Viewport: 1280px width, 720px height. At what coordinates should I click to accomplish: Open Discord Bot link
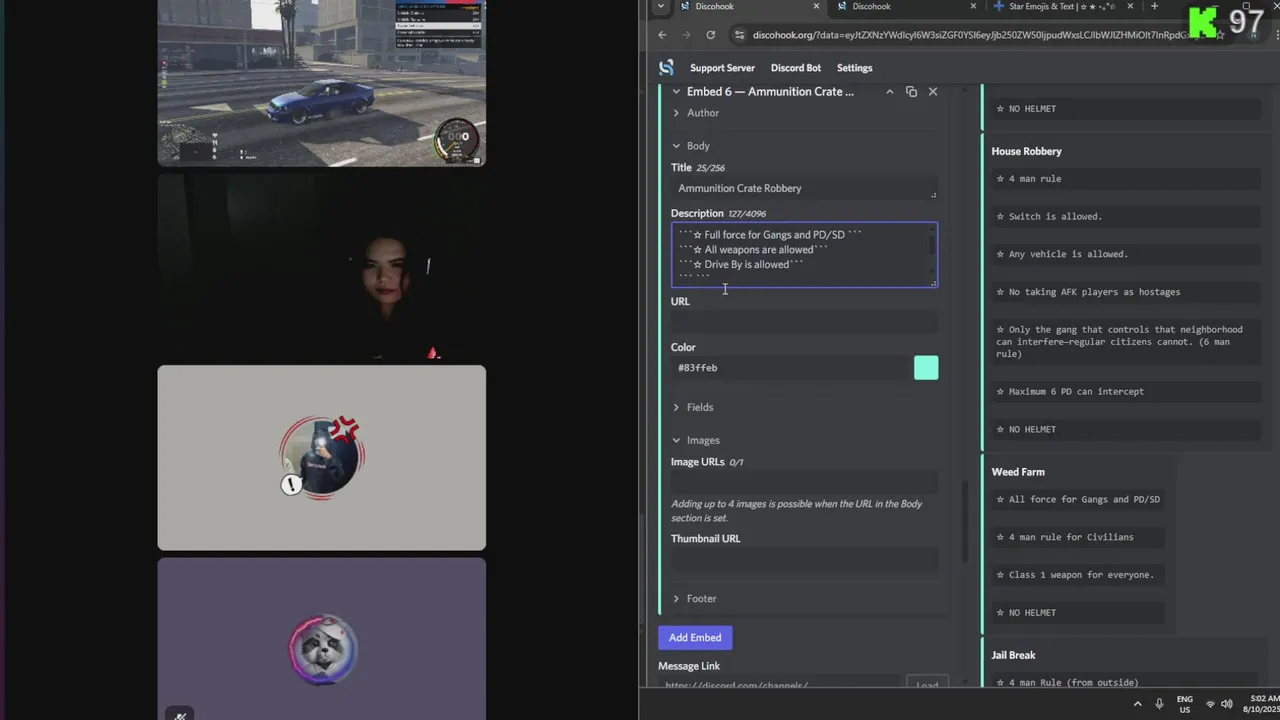pos(796,68)
